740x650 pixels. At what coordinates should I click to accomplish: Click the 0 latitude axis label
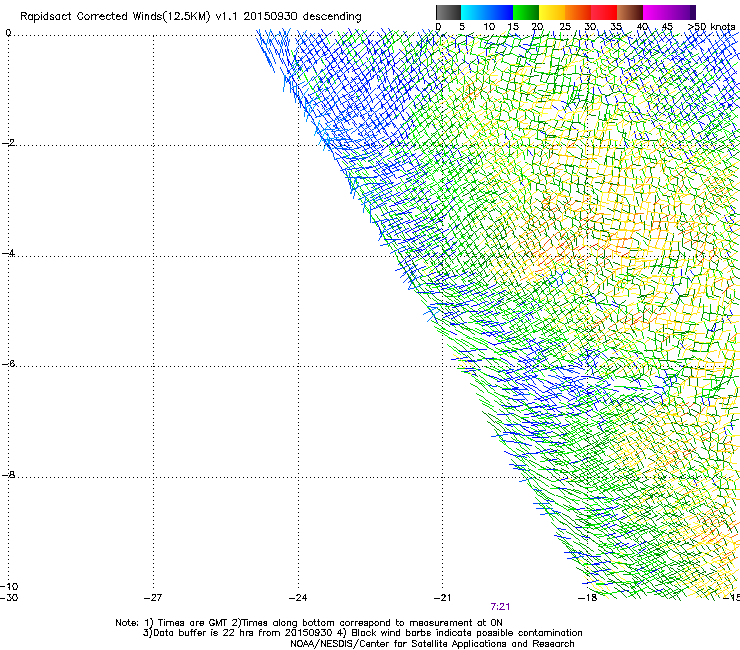point(8,33)
